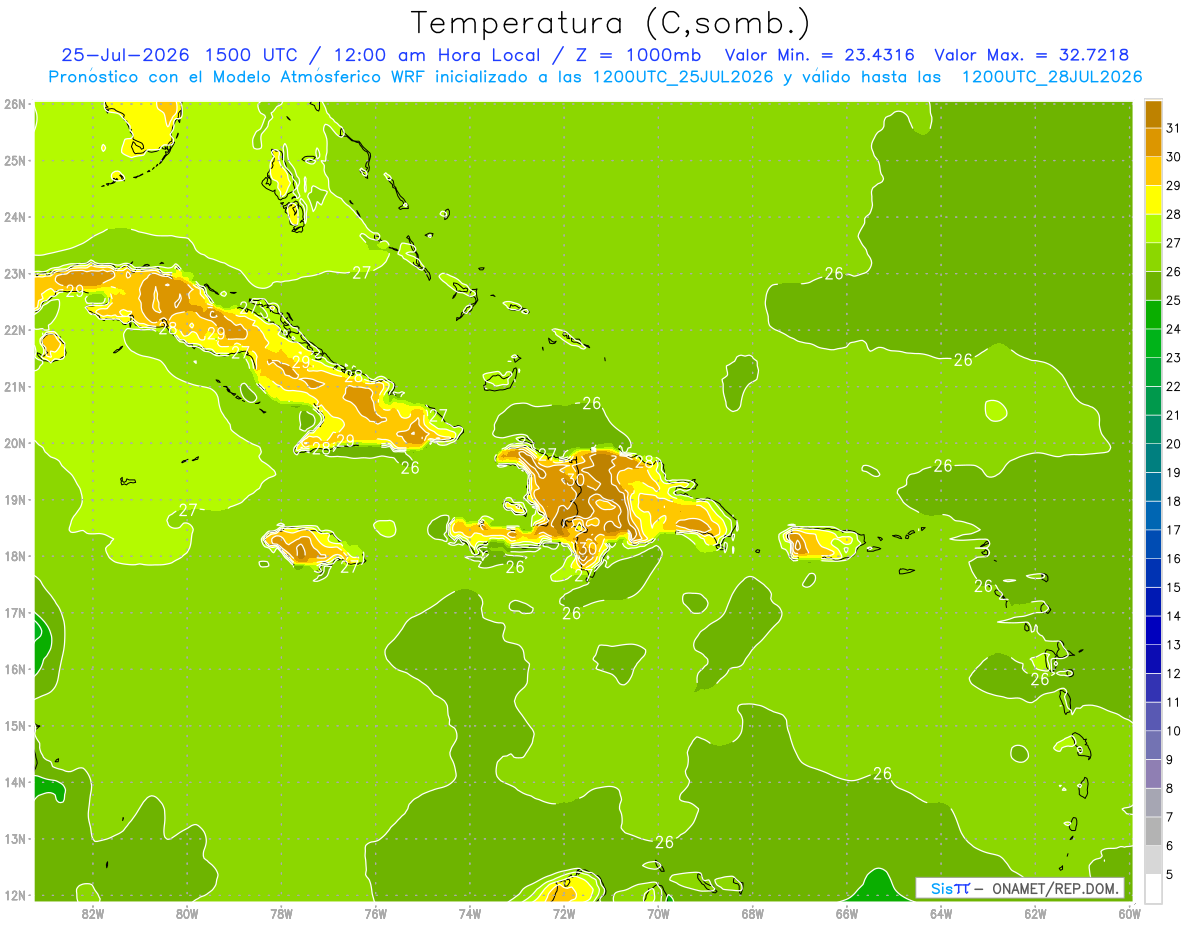Click the longitude axis label '80W'

pos(186,913)
